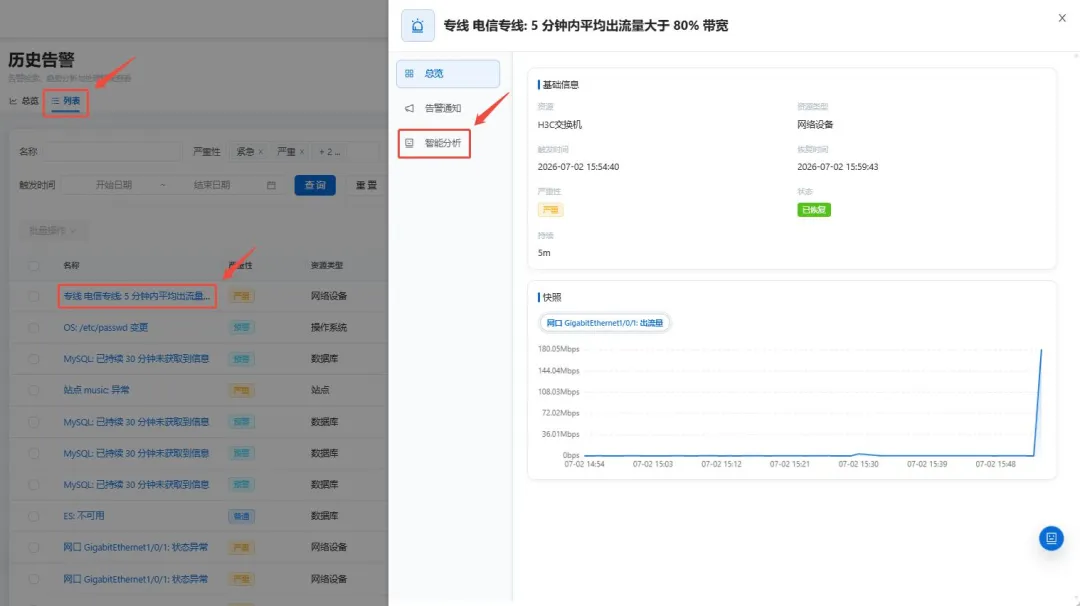Click the 查询 search button
This screenshot has height=606, width=1080.
point(315,185)
